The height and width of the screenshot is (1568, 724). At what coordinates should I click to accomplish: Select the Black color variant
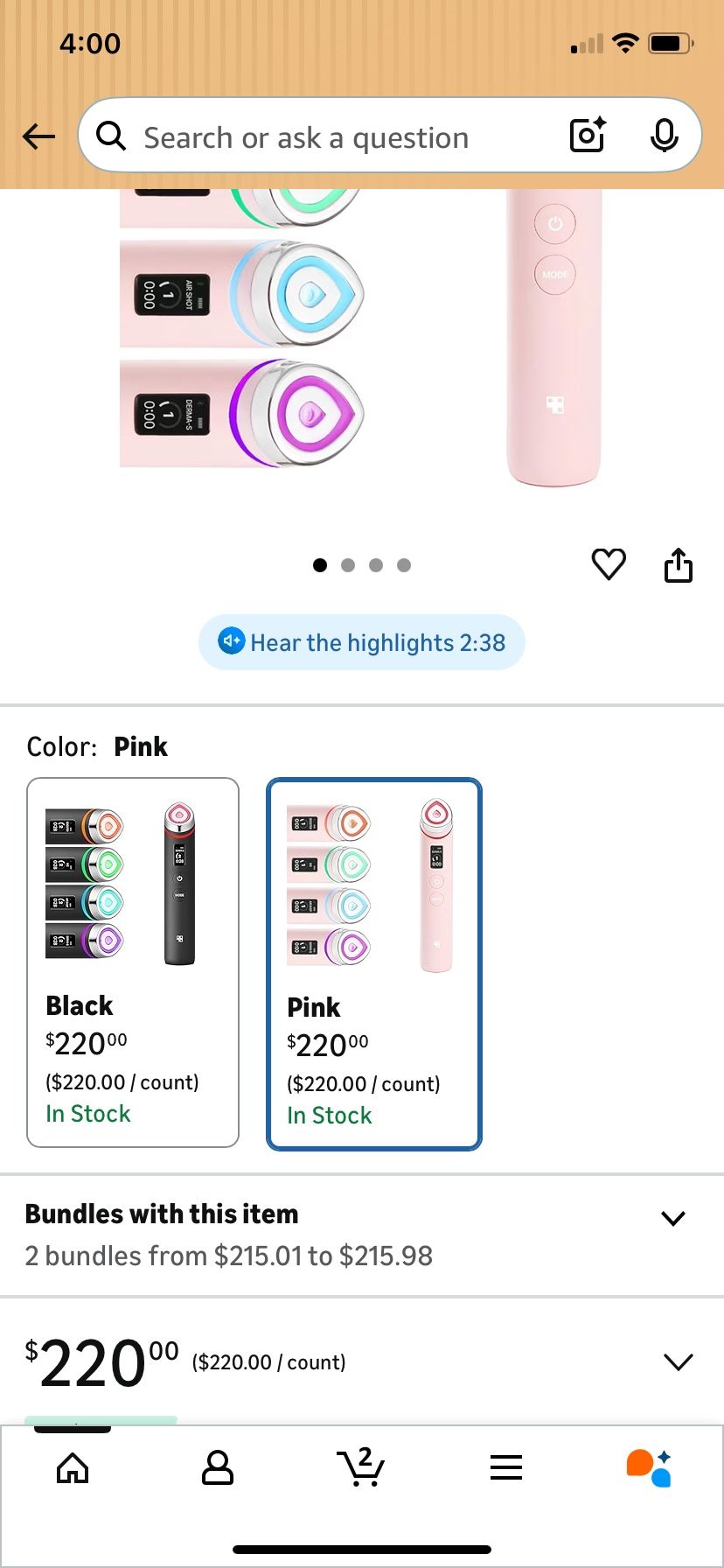[x=133, y=962]
